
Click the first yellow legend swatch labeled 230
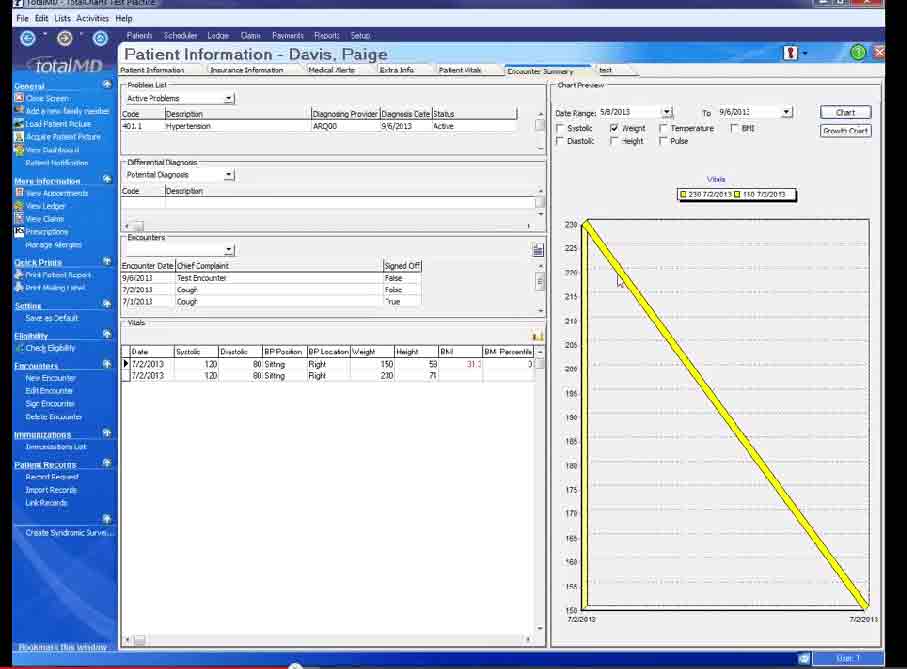(683, 195)
